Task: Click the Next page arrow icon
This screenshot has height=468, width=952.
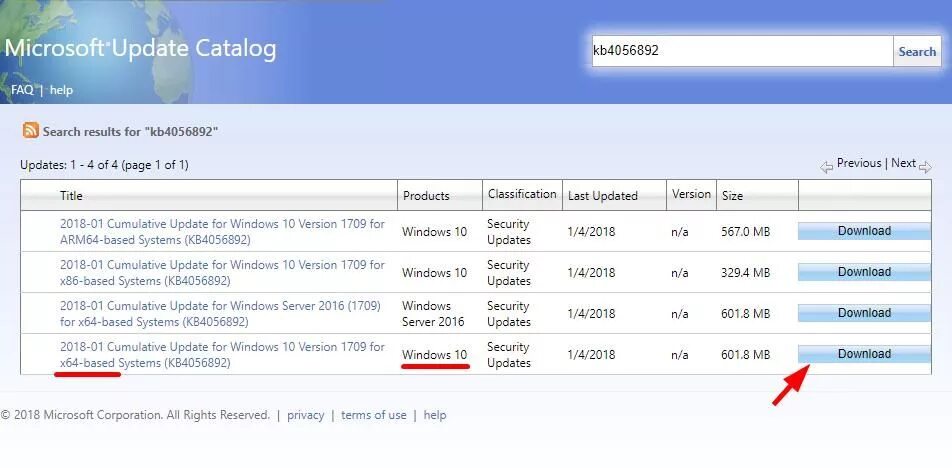Action: [925, 168]
